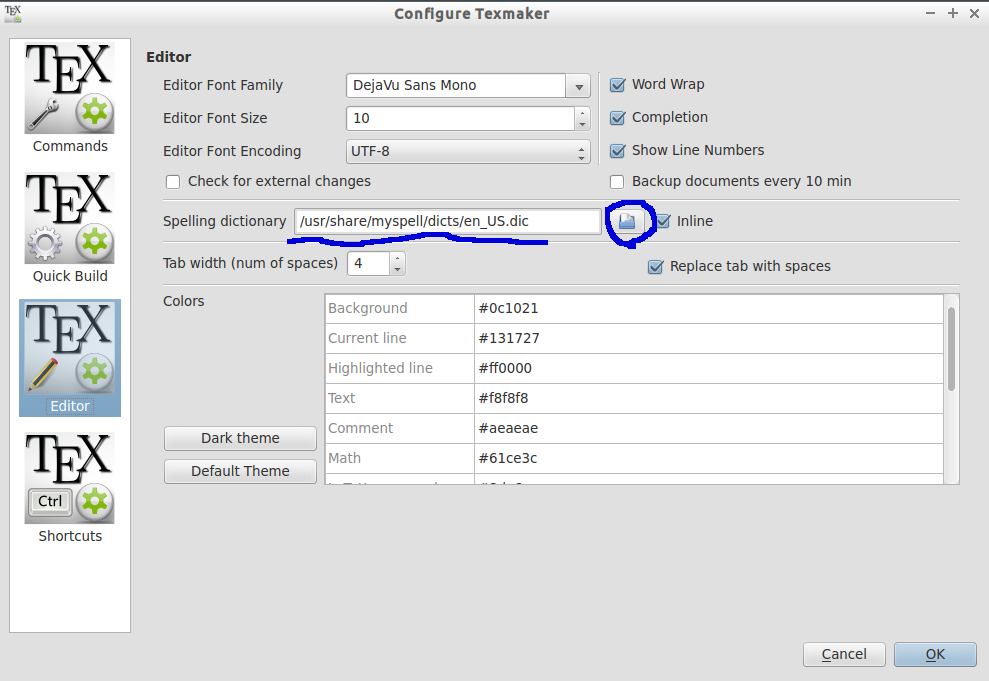Minimize the Configure Texmaker window

point(930,13)
